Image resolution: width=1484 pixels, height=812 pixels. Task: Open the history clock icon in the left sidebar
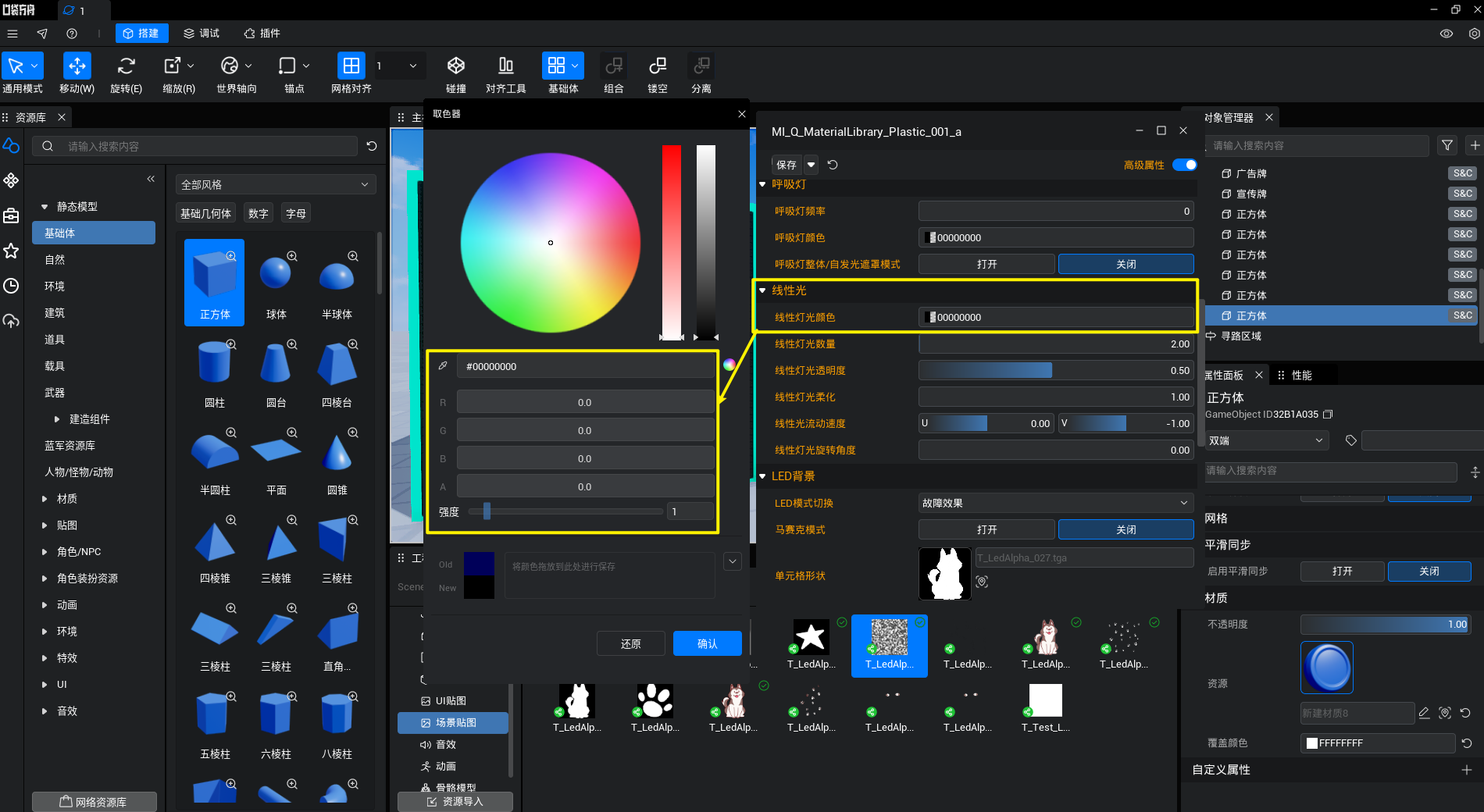11,286
